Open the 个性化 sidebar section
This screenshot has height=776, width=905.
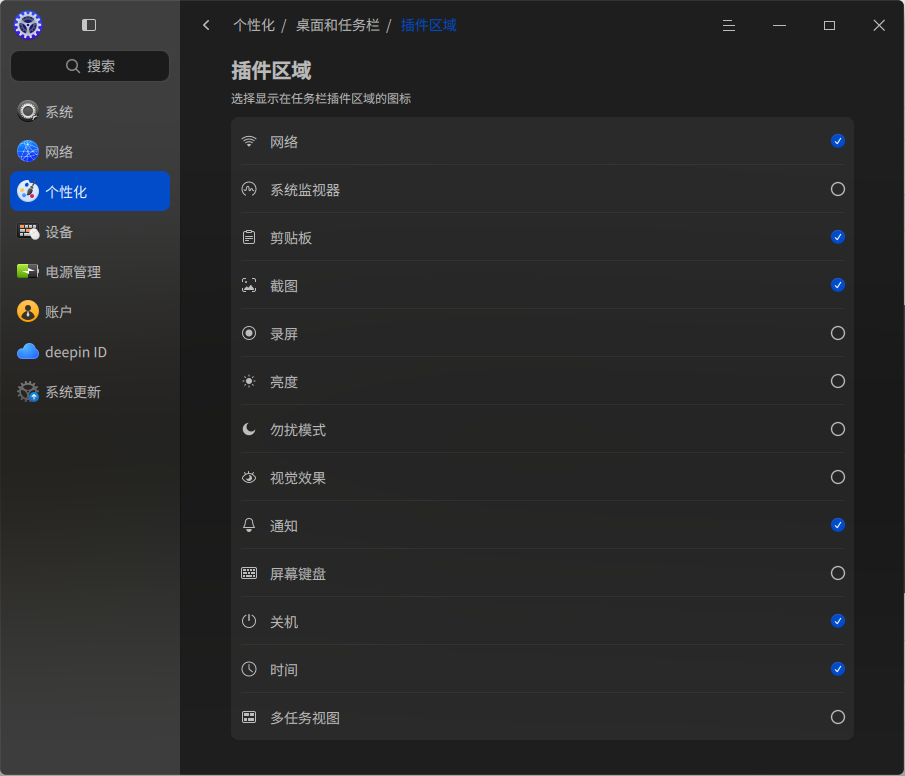click(x=90, y=191)
